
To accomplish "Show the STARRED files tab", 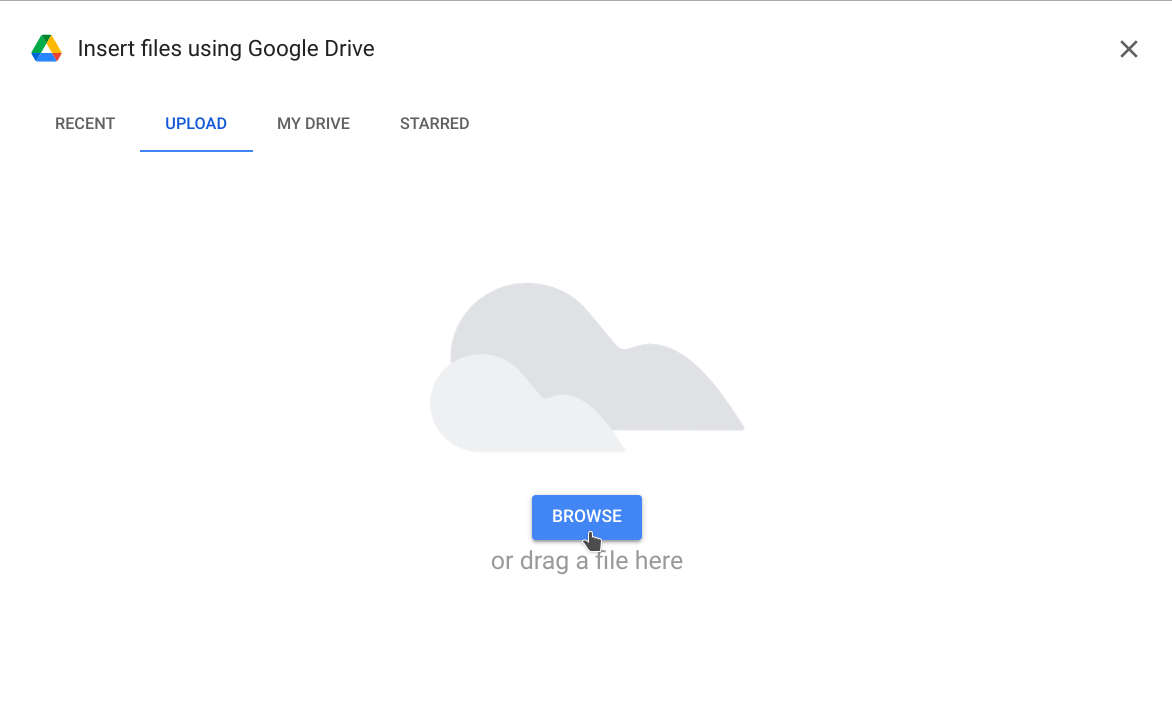I will (x=434, y=123).
